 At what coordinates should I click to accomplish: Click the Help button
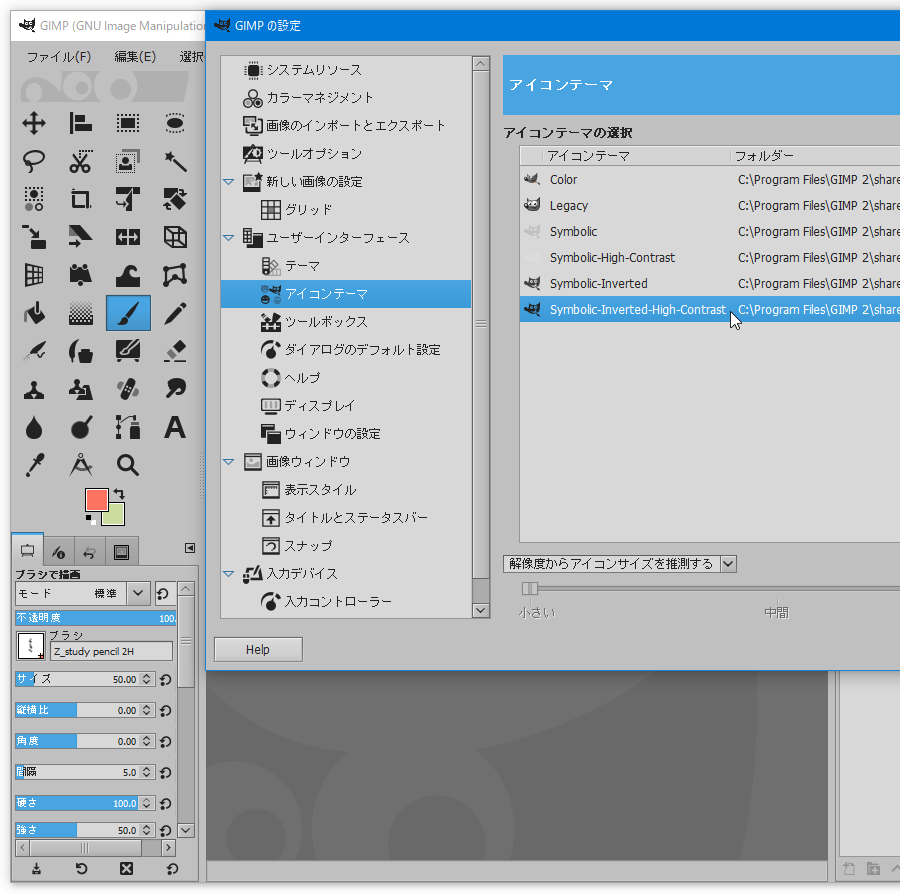[258, 650]
